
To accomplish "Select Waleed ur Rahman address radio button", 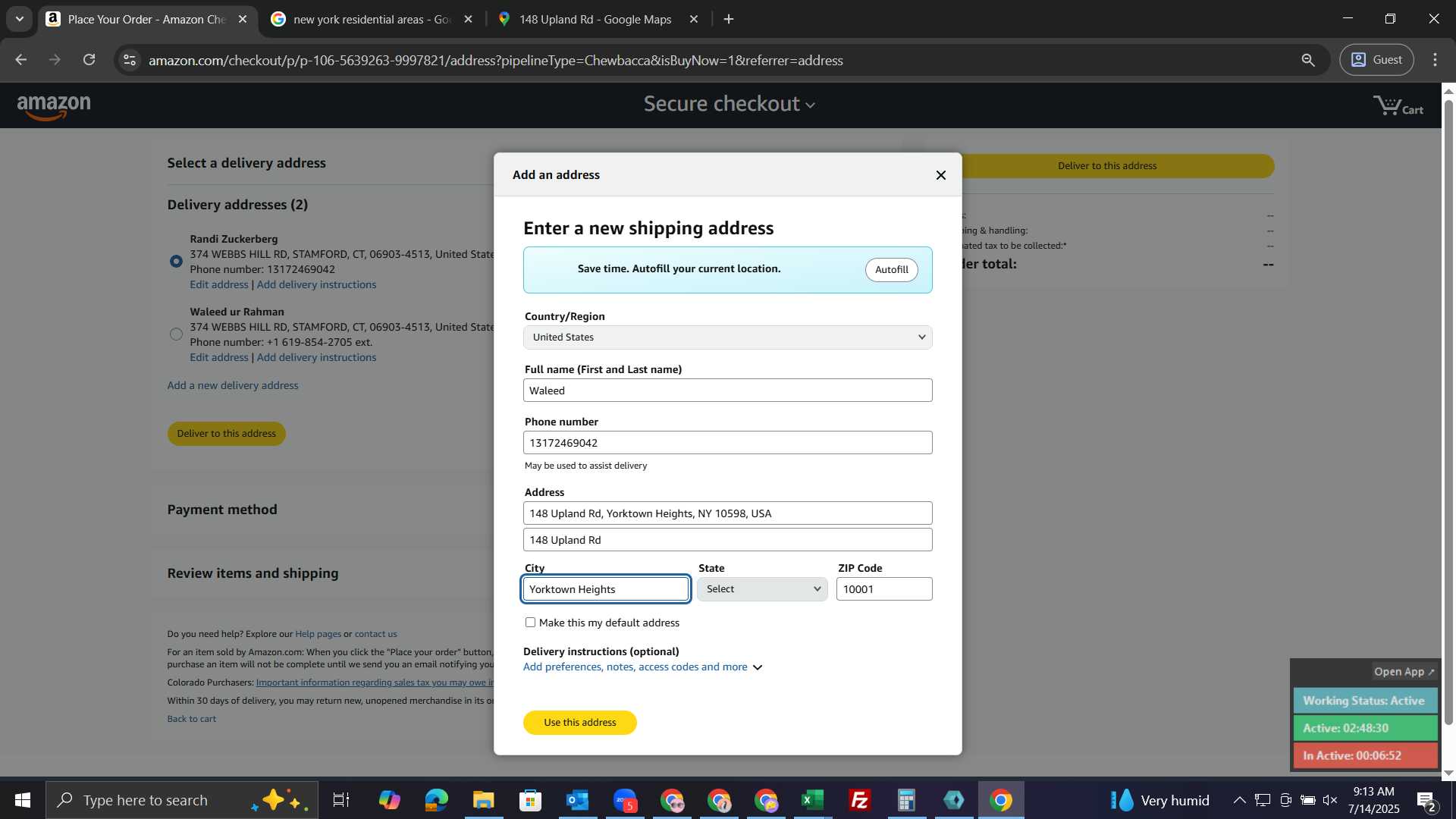I will click(x=176, y=334).
